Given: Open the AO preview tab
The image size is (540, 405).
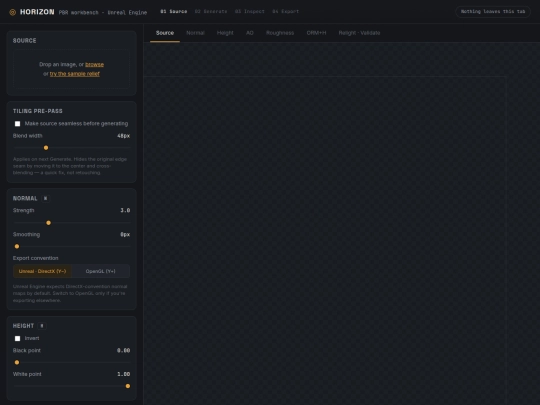Looking at the screenshot, I should pyautogui.click(x=250, y=33).
